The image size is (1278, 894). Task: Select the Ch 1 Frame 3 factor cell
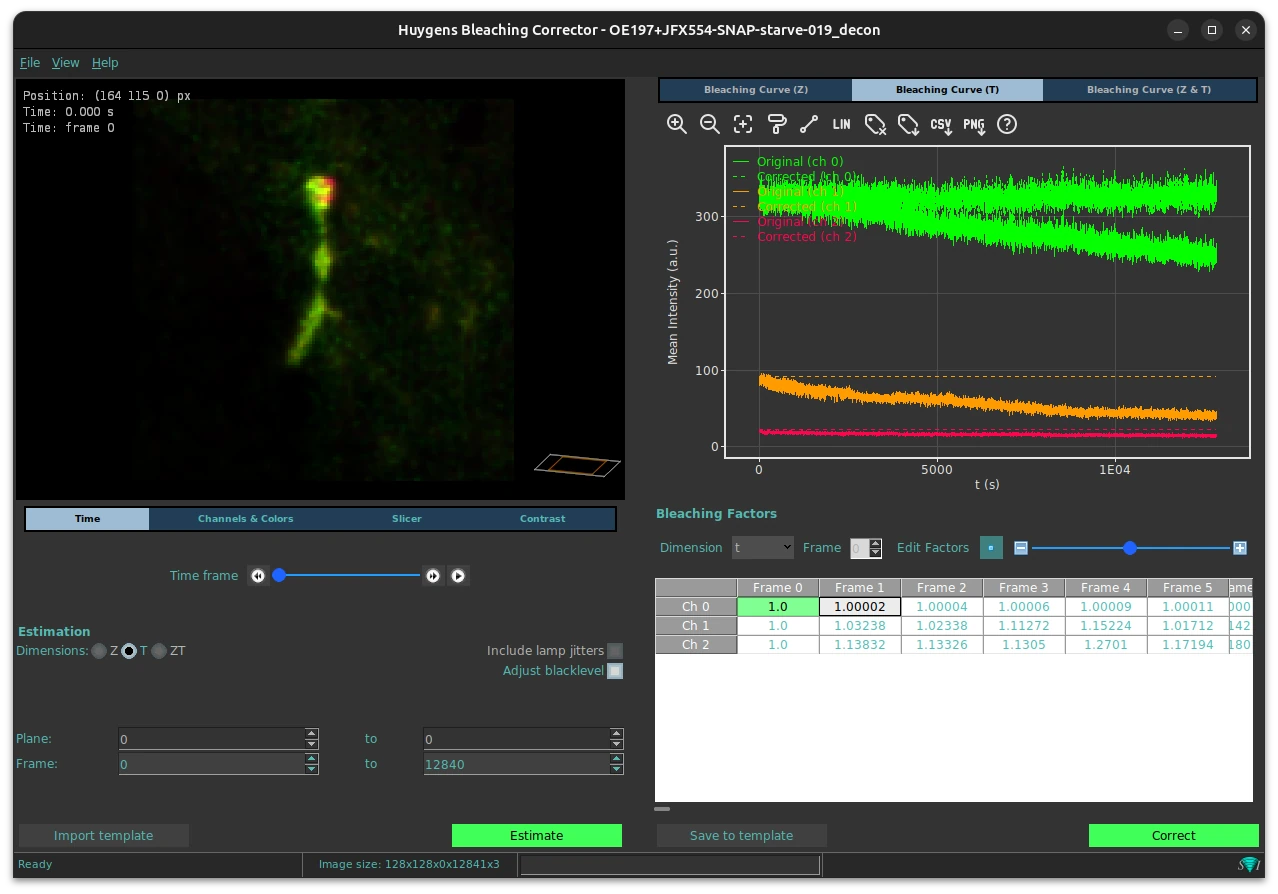coord(1023,625)
